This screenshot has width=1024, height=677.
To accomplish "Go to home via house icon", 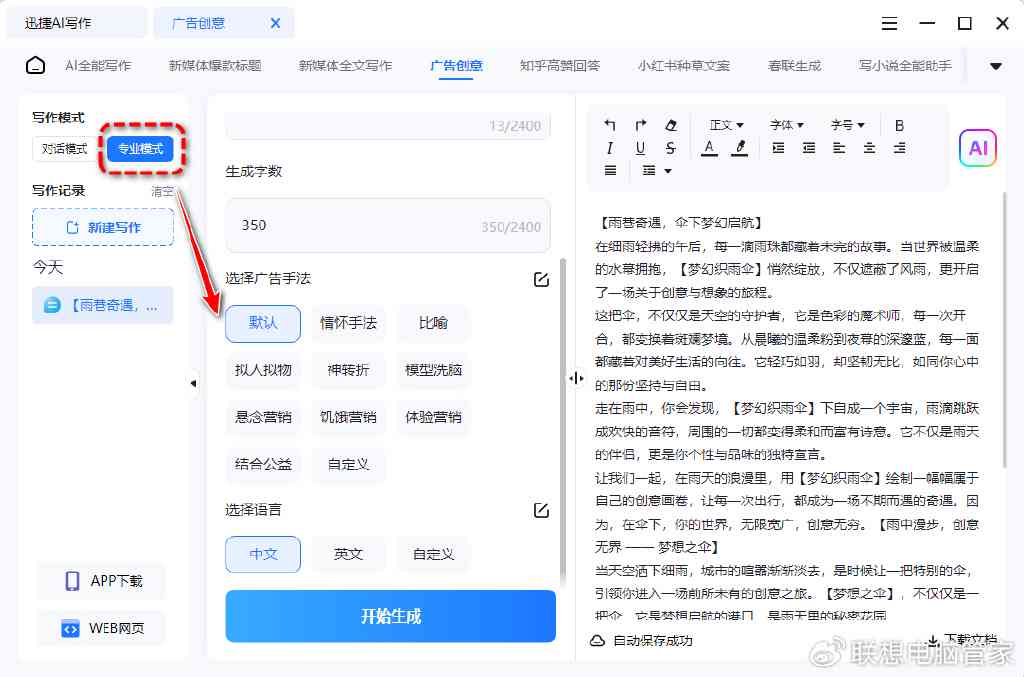I will click(35, 65).
